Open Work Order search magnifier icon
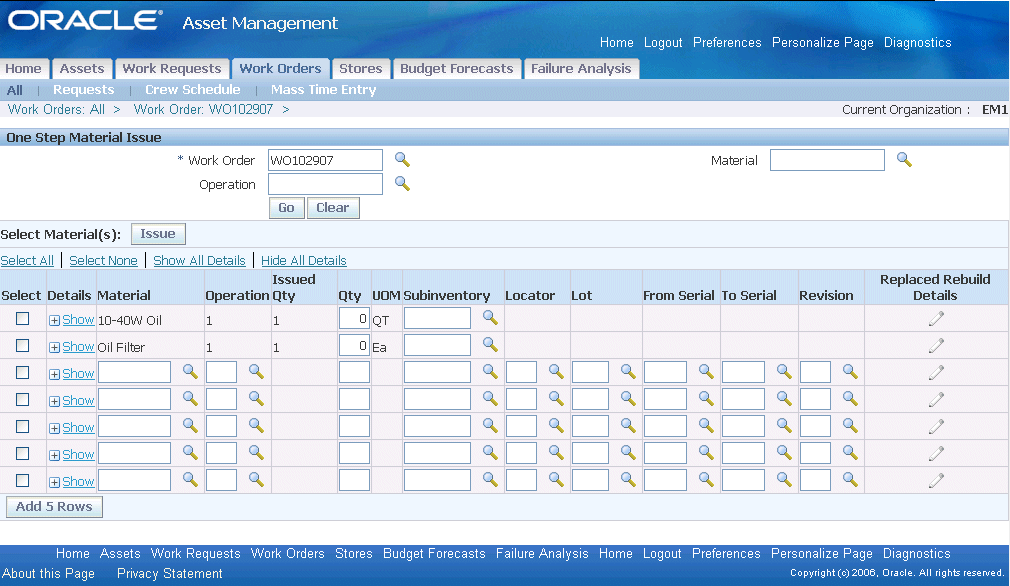Viewport: 1010px width, 586px height. click(x=402, y=159)
